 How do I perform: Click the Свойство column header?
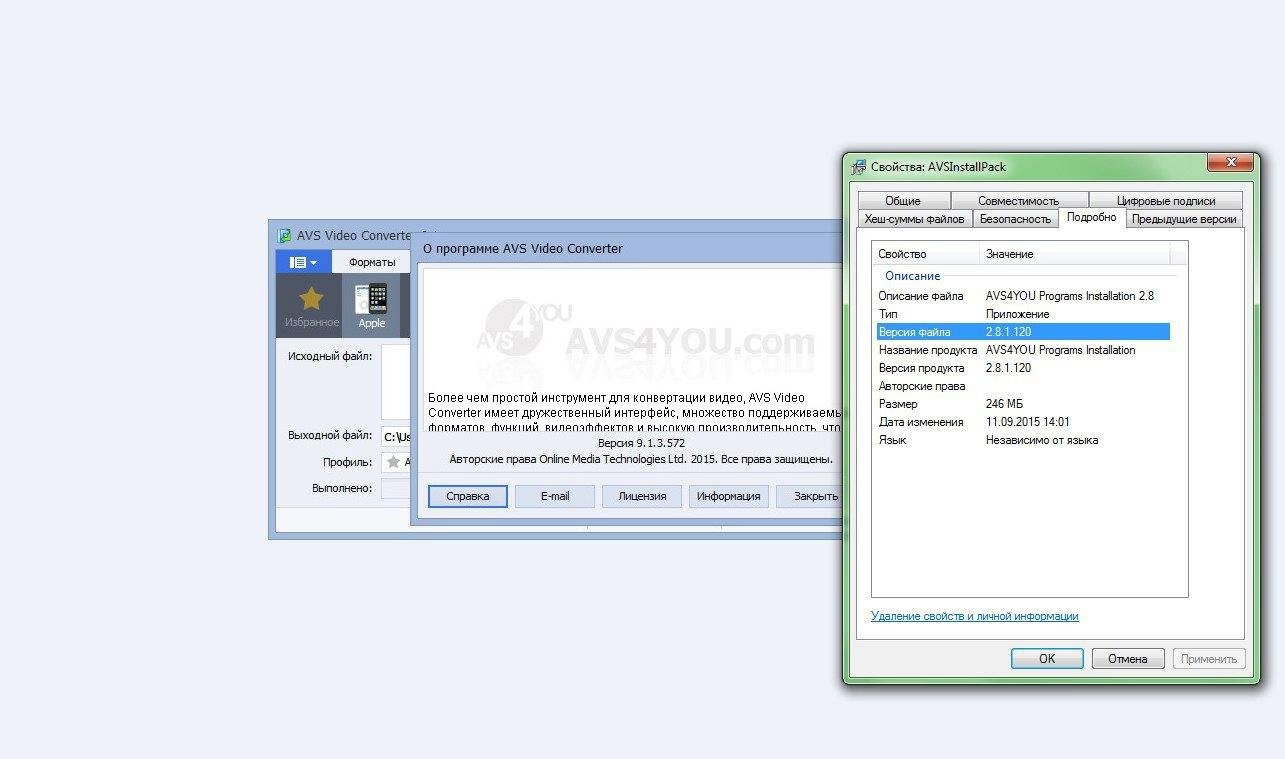point(926,254)
